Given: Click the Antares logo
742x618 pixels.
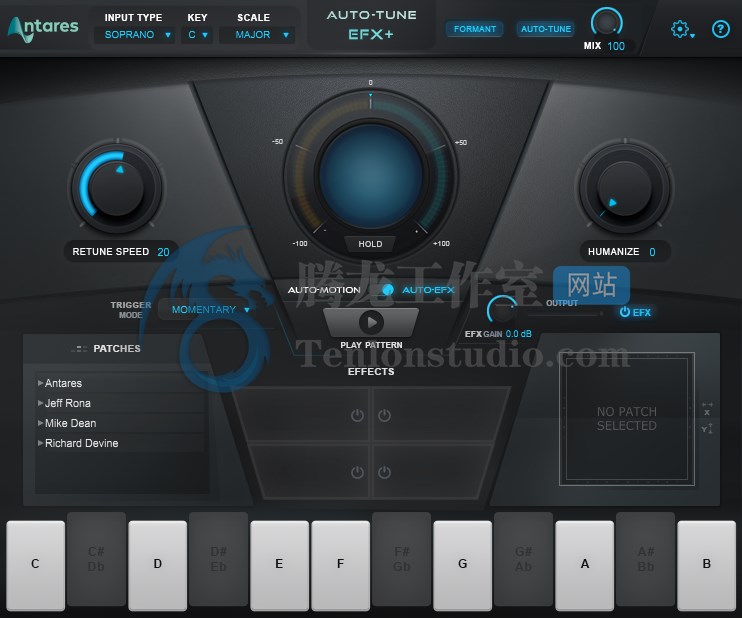Looking at the screenshot, I should [x=43, y=28].
